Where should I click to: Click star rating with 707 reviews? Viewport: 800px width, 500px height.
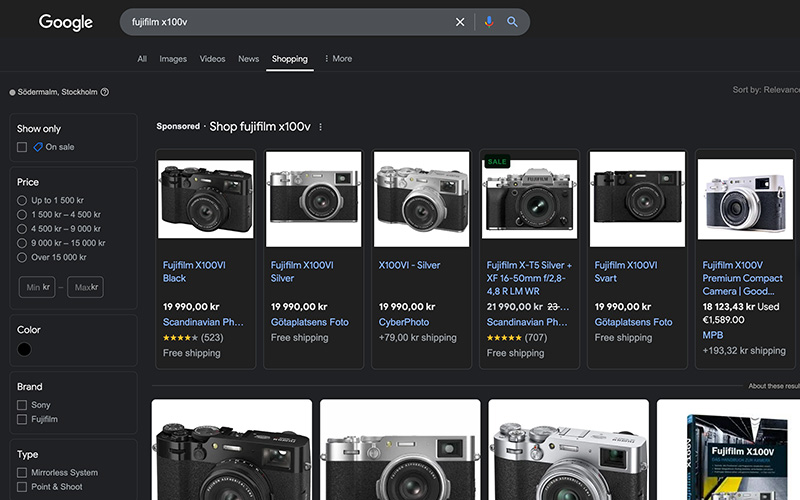coord(504,338)
